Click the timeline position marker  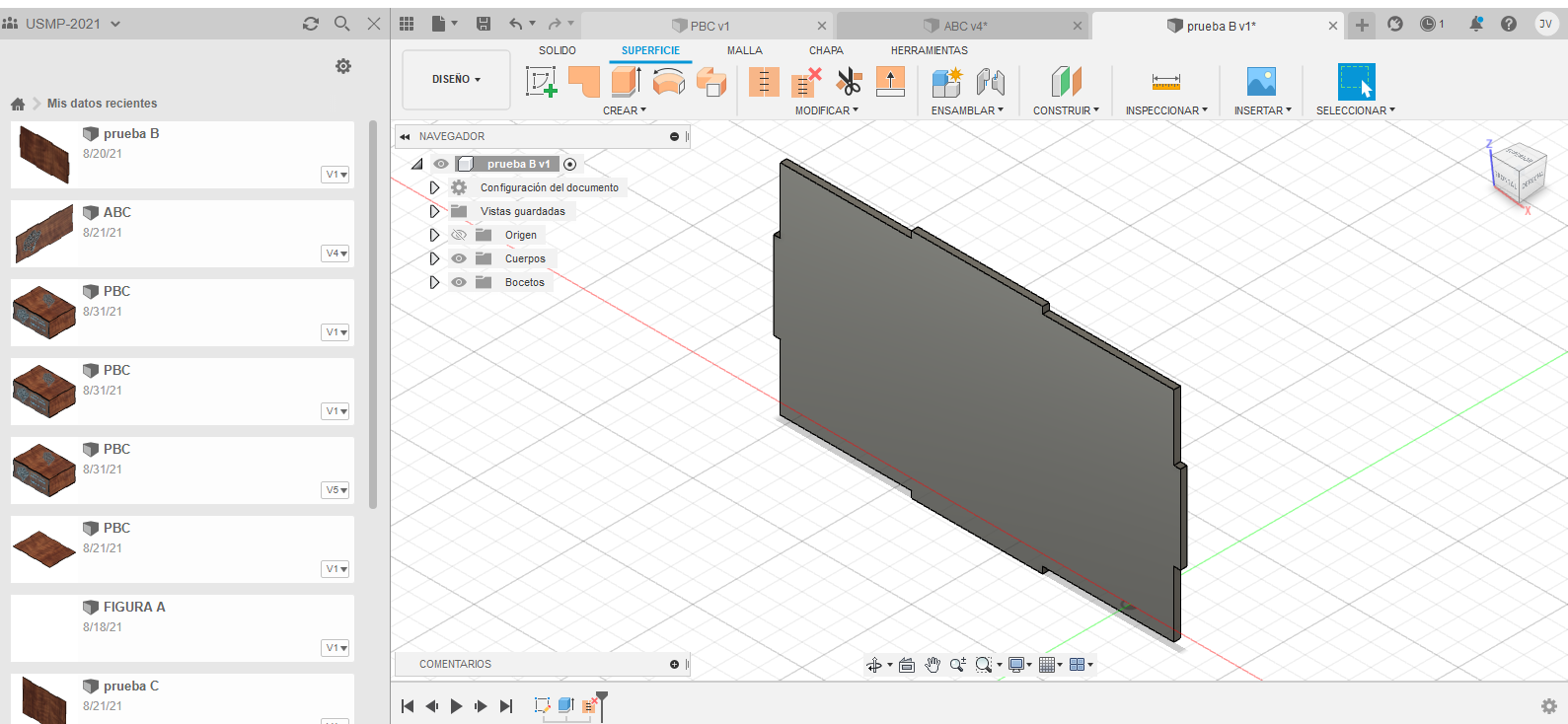click(x=602, y=704)
